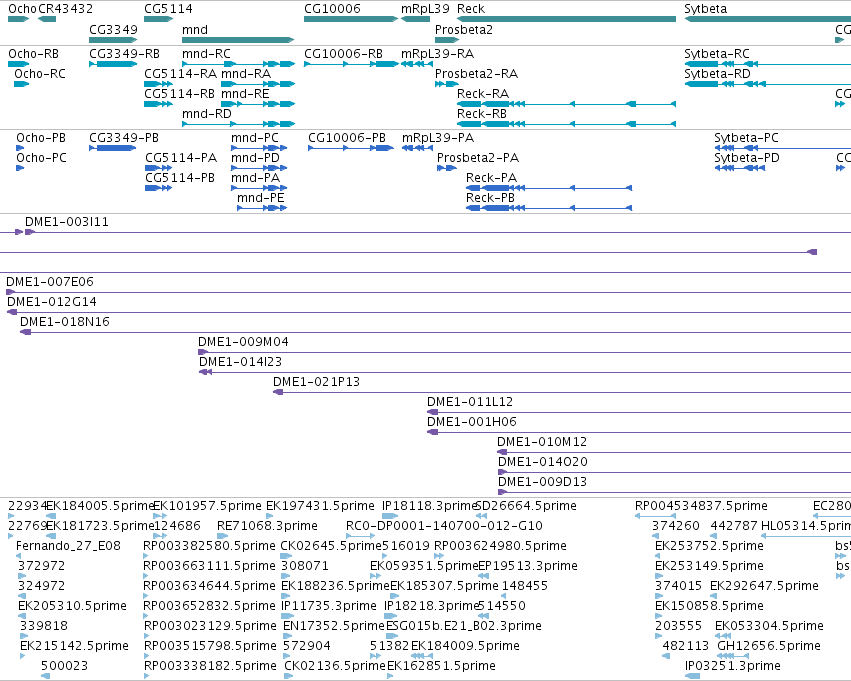Viewport: 851px width, 681px height.
Task: Select EST EK197431.5prime label
Action: [320, 506]
